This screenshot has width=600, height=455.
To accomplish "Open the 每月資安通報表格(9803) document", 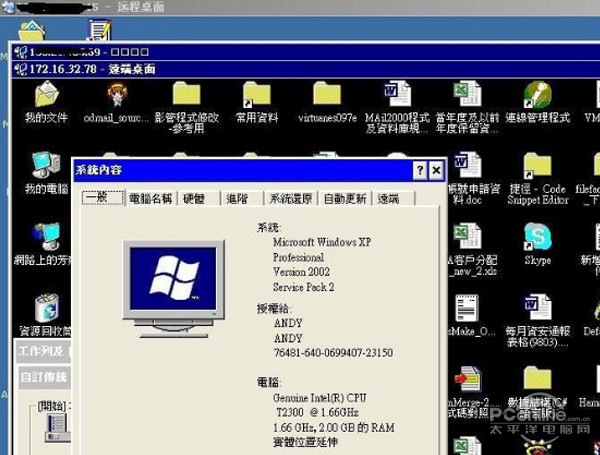I will (537, 309).
